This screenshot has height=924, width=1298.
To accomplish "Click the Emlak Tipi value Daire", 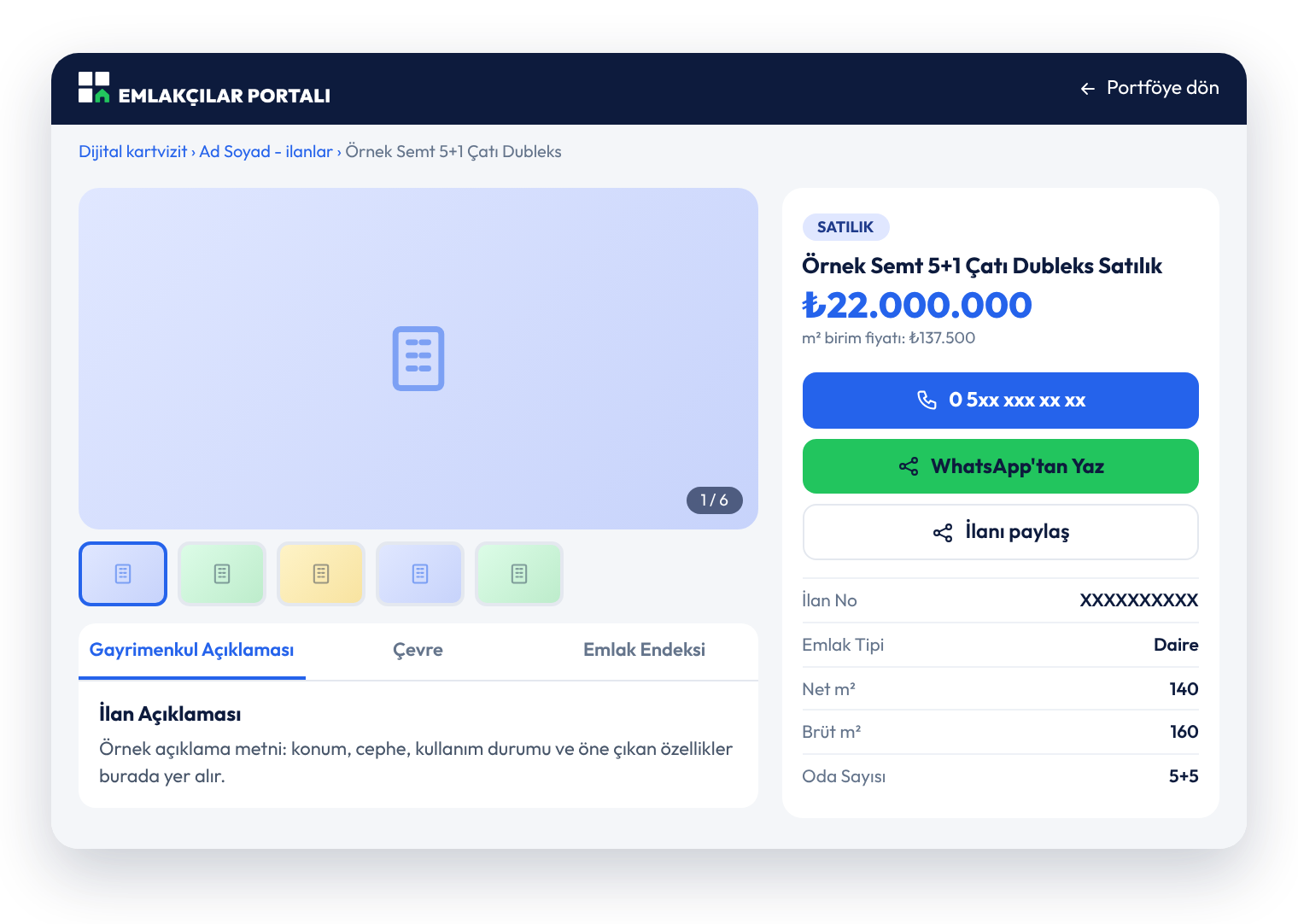I will 1176,645.
